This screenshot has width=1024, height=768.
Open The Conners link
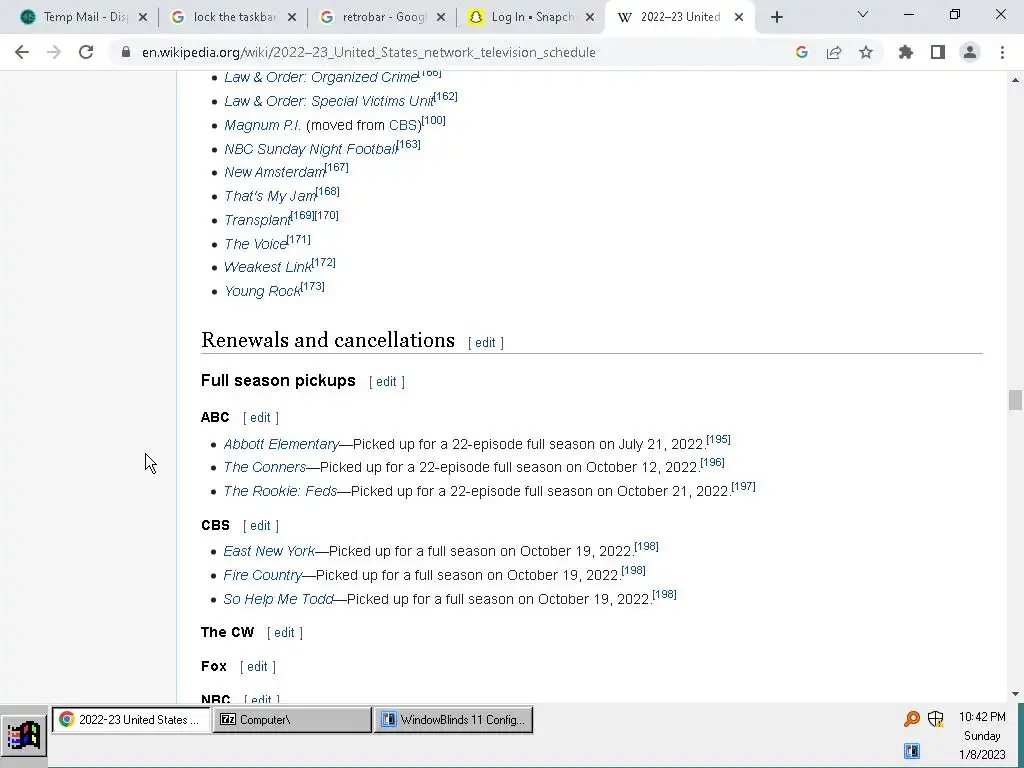pos(264,468)
